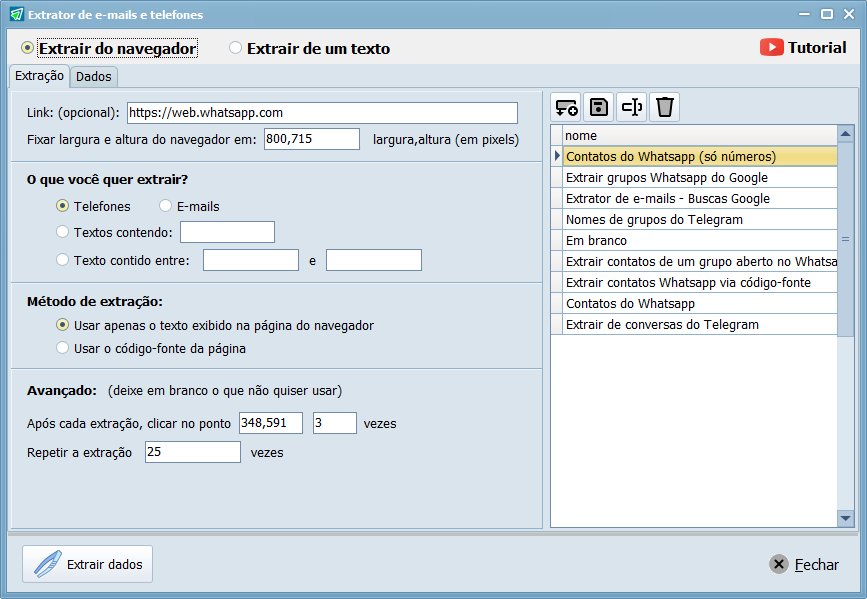867x599 pixels.
Task: Click scroll-up arrow of presets list
Action: click(845, 134)
